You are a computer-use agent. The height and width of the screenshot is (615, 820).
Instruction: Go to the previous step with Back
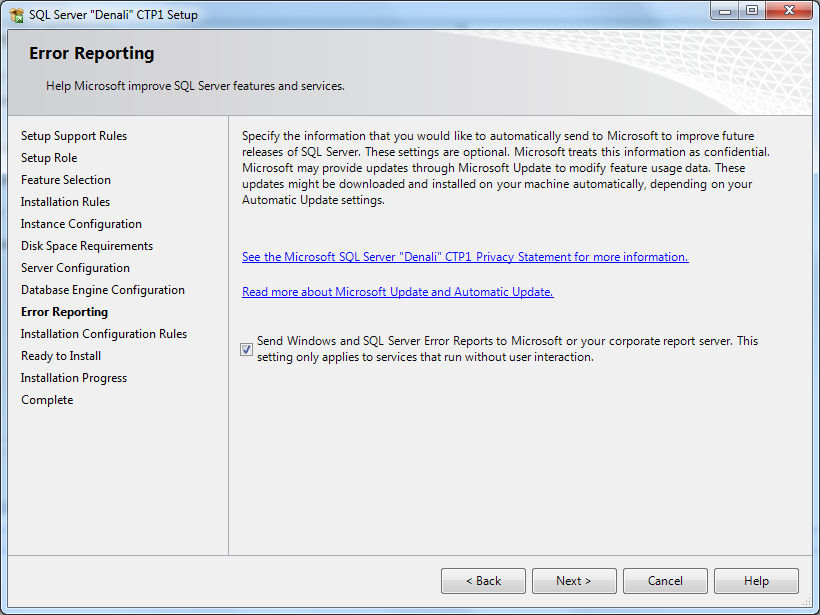[483, 581]
